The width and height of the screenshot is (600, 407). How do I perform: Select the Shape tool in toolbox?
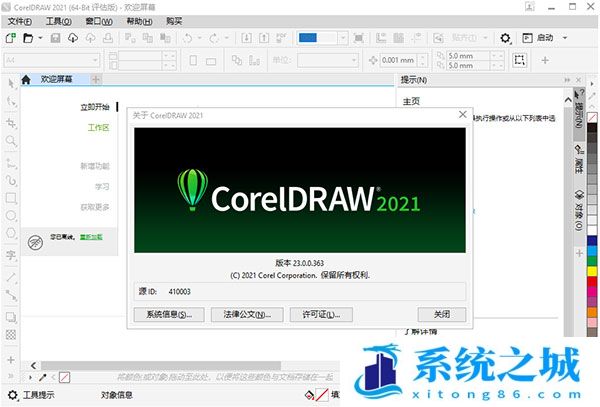(x=11, y=102)
